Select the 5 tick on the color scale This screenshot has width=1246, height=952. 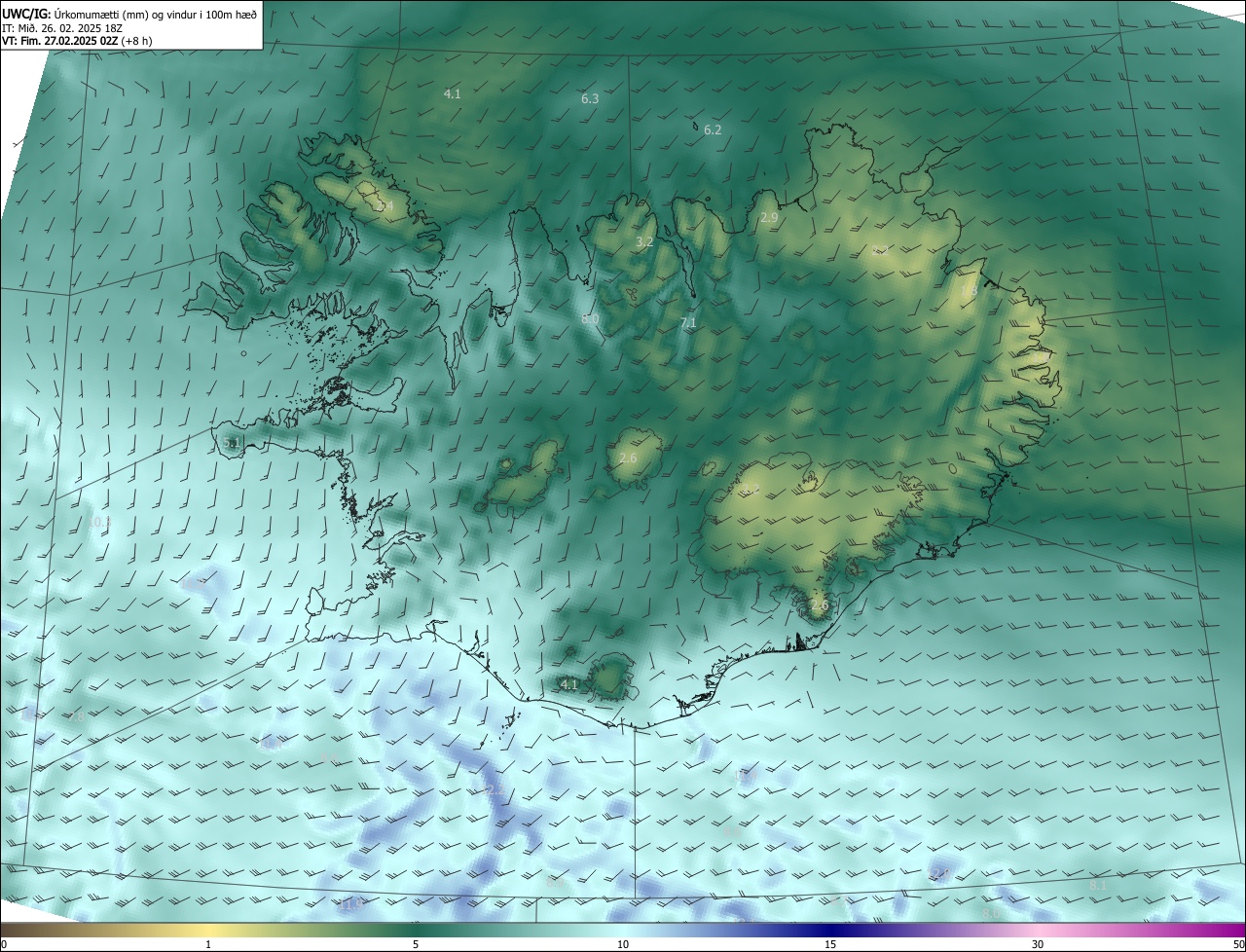click(416, 945)
